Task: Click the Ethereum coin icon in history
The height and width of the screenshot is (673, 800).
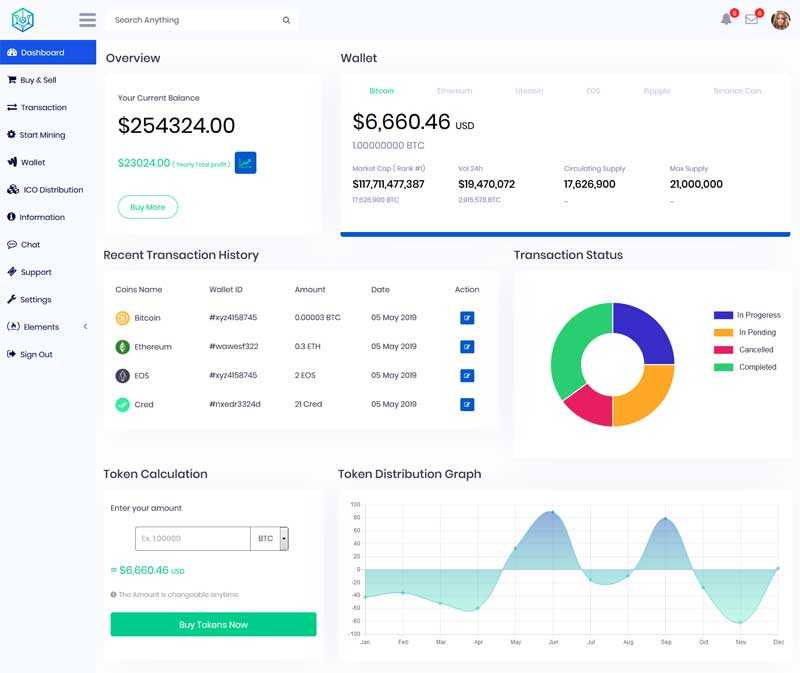Action: 122,347
